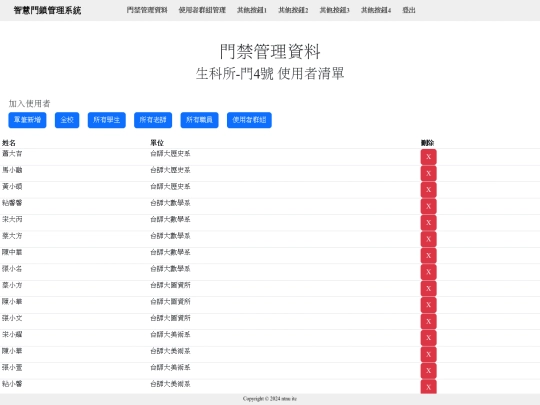This screenshot has width=540, height=405.
Task: Add a single user with 單筆新增
Action: (x=27, y=120)
